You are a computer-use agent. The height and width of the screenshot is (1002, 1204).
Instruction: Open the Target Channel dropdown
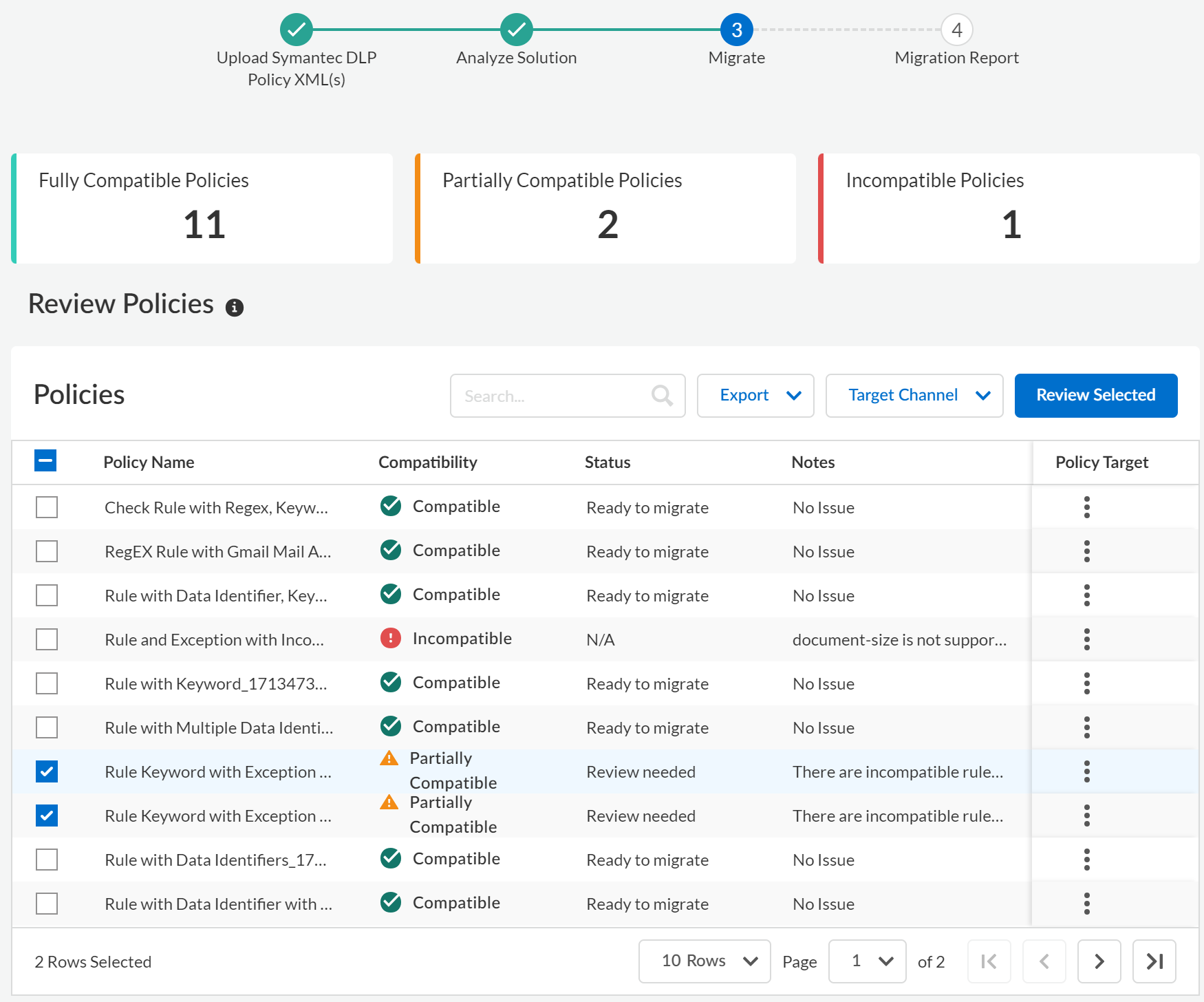[914, 396]
